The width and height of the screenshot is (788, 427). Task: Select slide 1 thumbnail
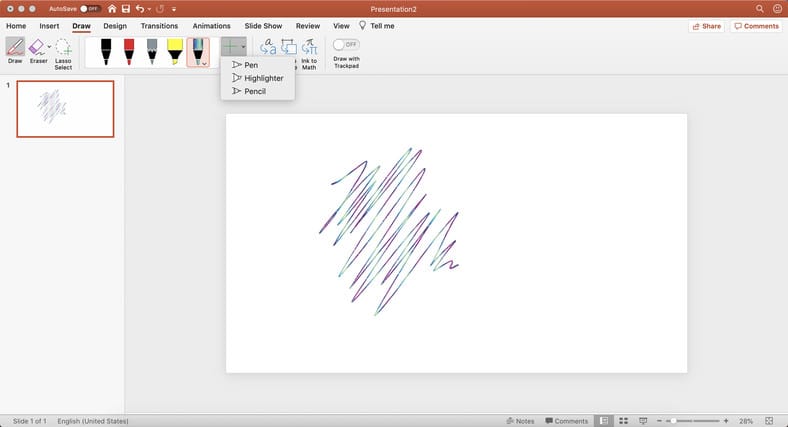[x=65, y=109]
